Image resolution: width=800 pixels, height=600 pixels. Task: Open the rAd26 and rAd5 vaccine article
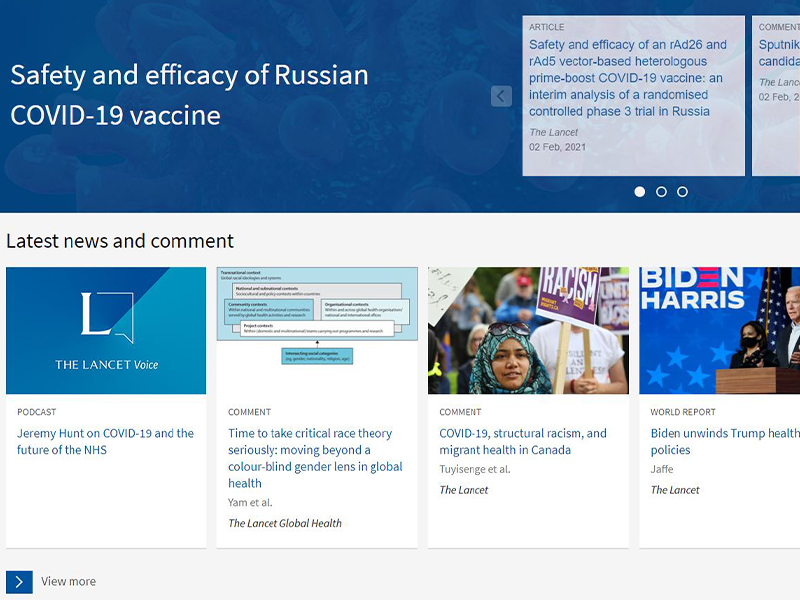click(x=628, y=78)
